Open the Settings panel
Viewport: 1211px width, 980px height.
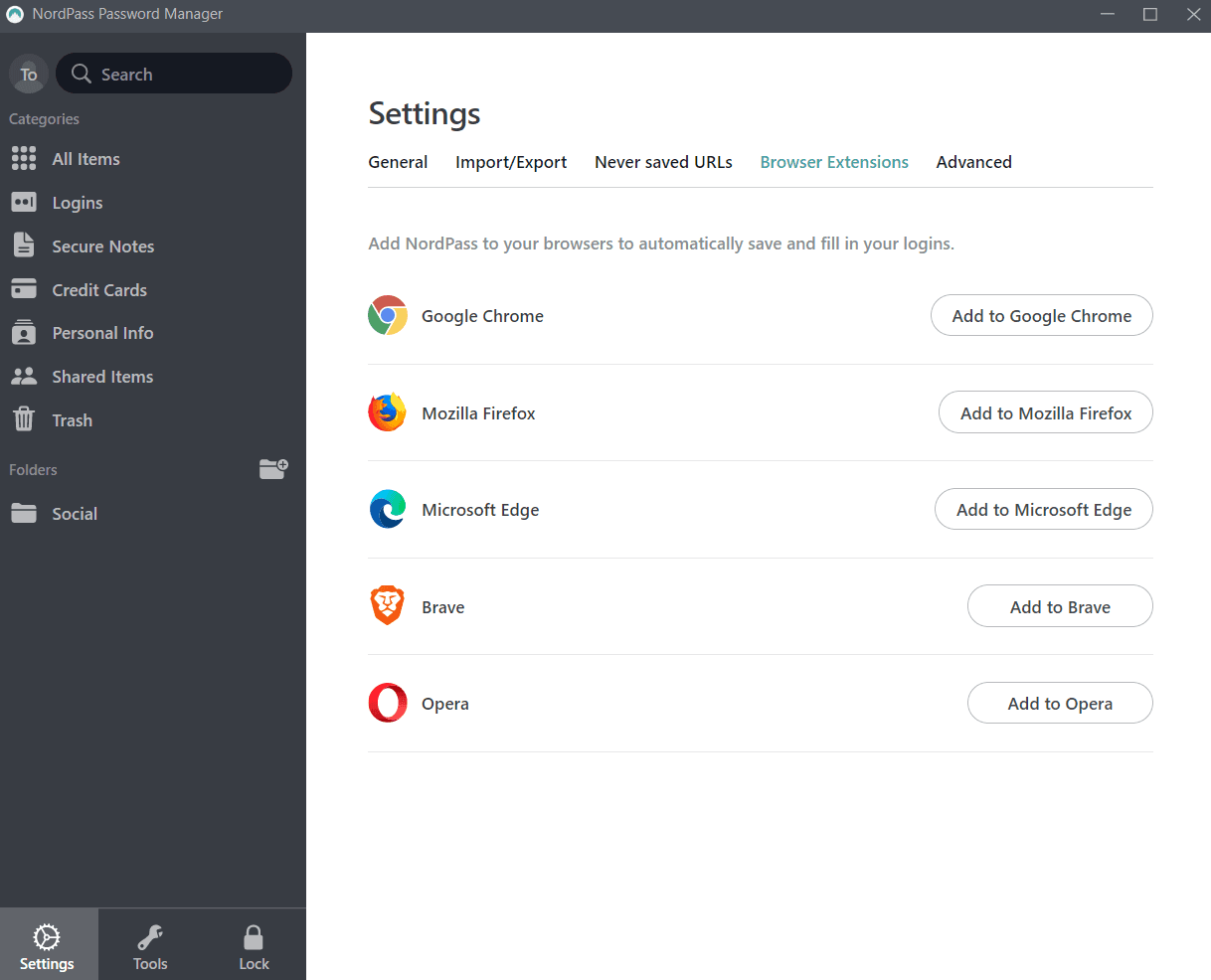pyautogui.click(x=48, y=943)
